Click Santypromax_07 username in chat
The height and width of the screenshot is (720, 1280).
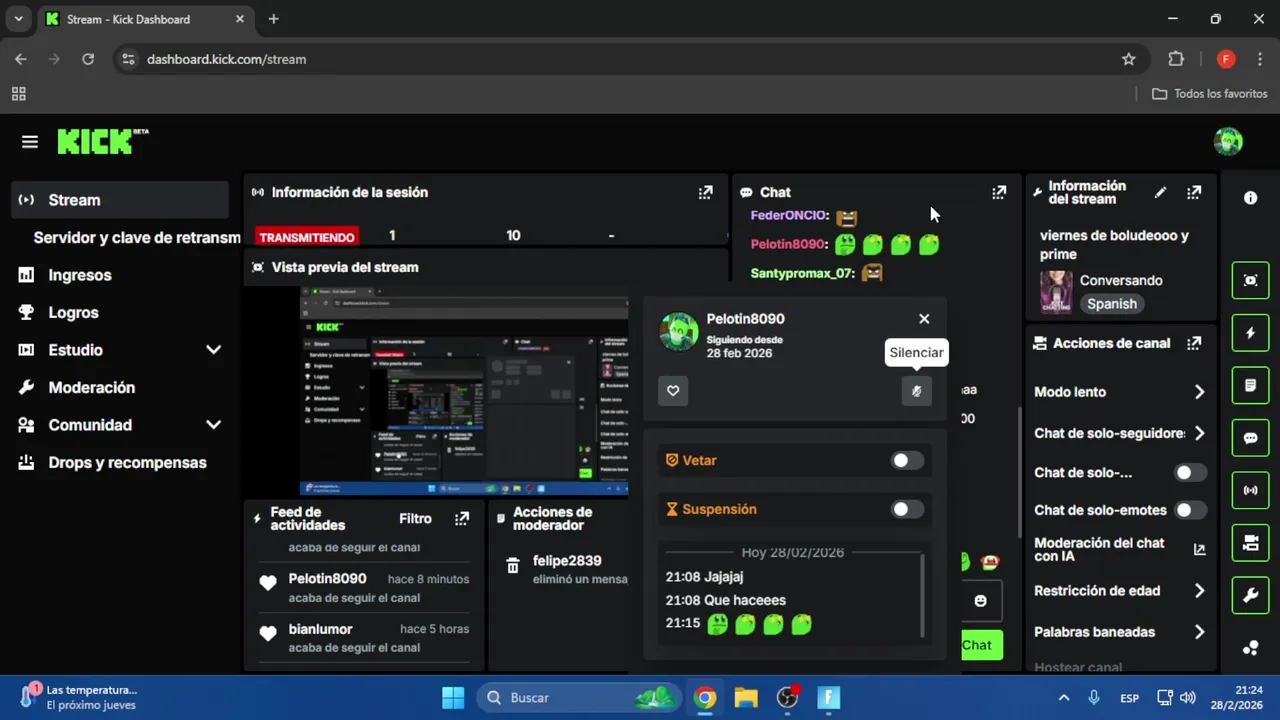(802, 273)
